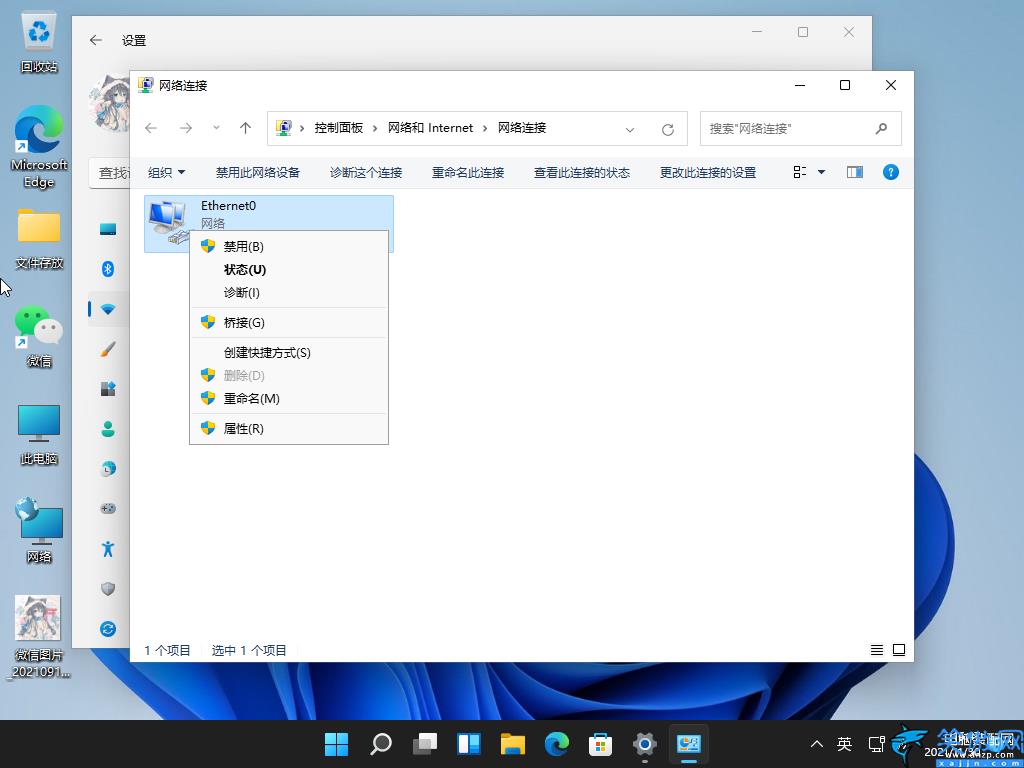1024x768 pixels.
Task: Open the Recycle Bin desktop icon
Action: [x=39, y=43]
